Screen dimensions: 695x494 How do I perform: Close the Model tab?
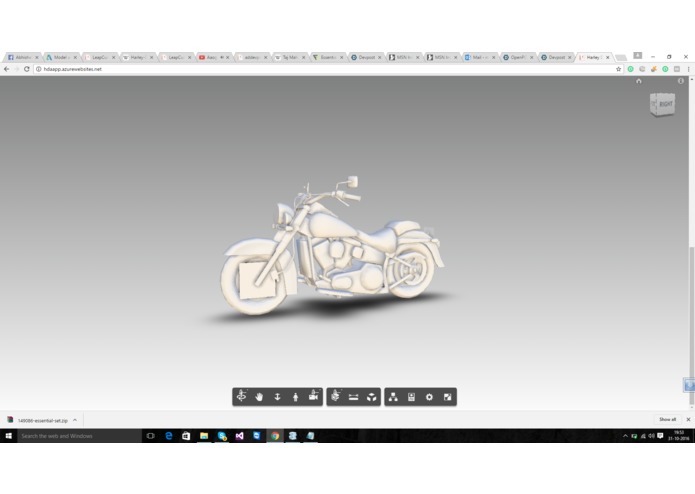(75, 58)
